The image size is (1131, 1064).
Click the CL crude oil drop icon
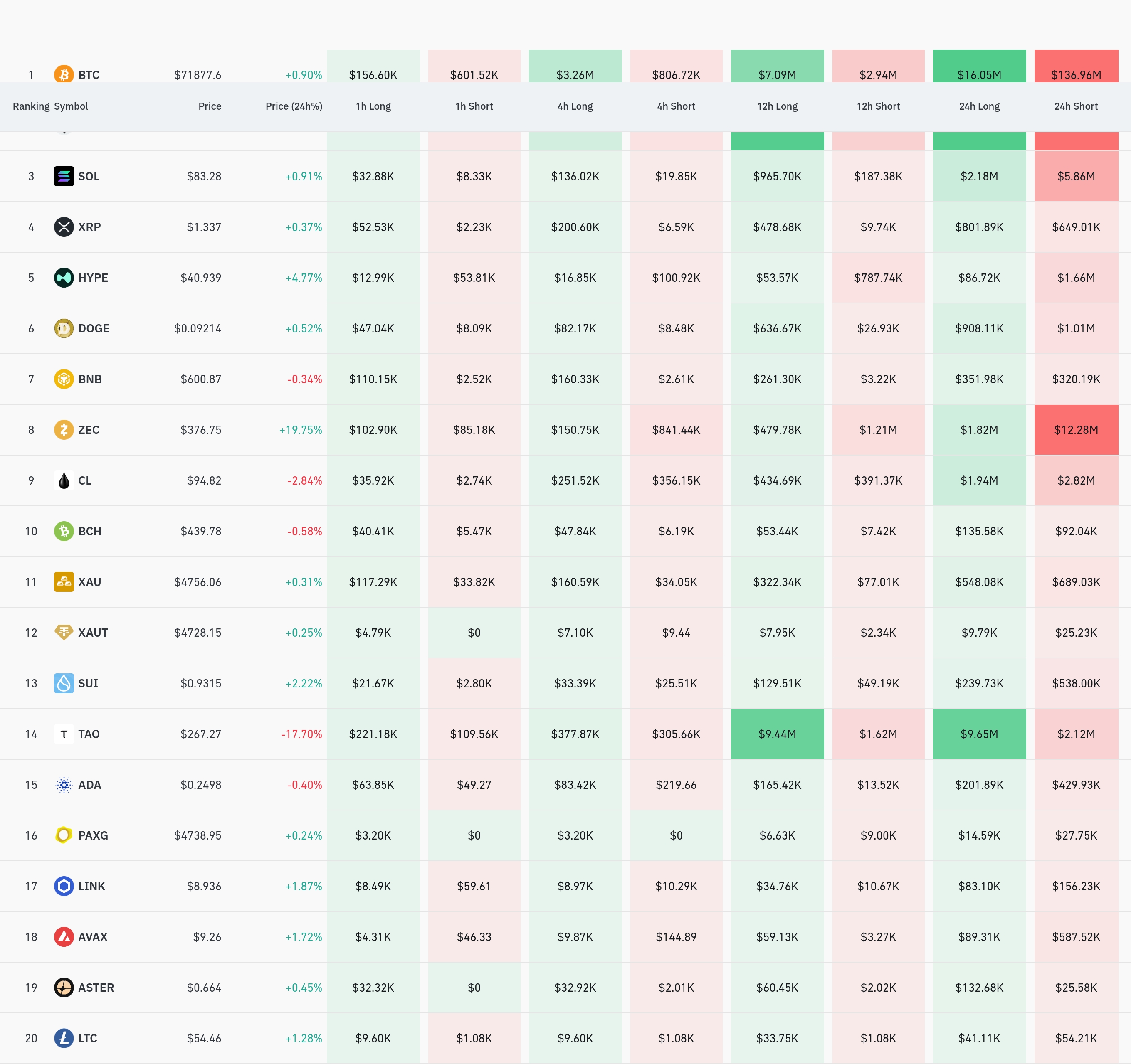(x=64, y=480)
